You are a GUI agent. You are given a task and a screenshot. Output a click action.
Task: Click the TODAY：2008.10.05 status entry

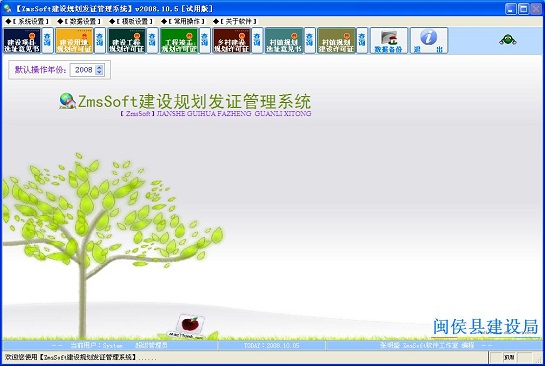pos(271,345)
